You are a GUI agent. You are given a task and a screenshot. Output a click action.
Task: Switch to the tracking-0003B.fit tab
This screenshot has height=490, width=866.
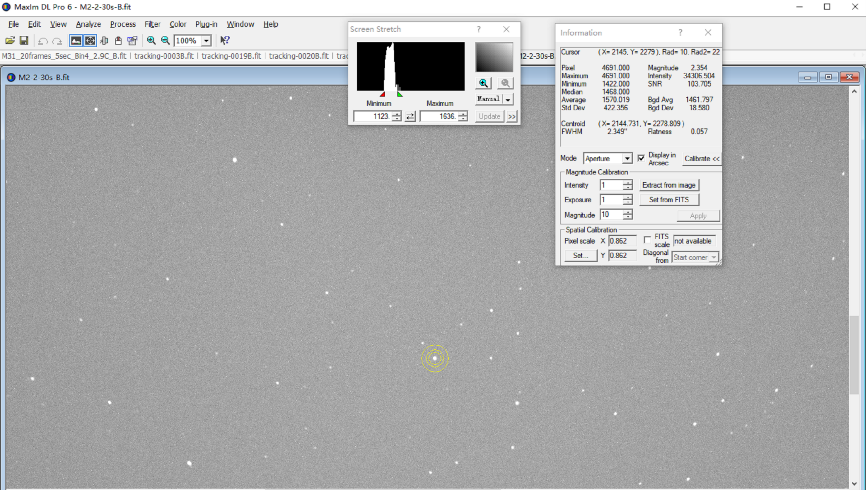point(165,56)
